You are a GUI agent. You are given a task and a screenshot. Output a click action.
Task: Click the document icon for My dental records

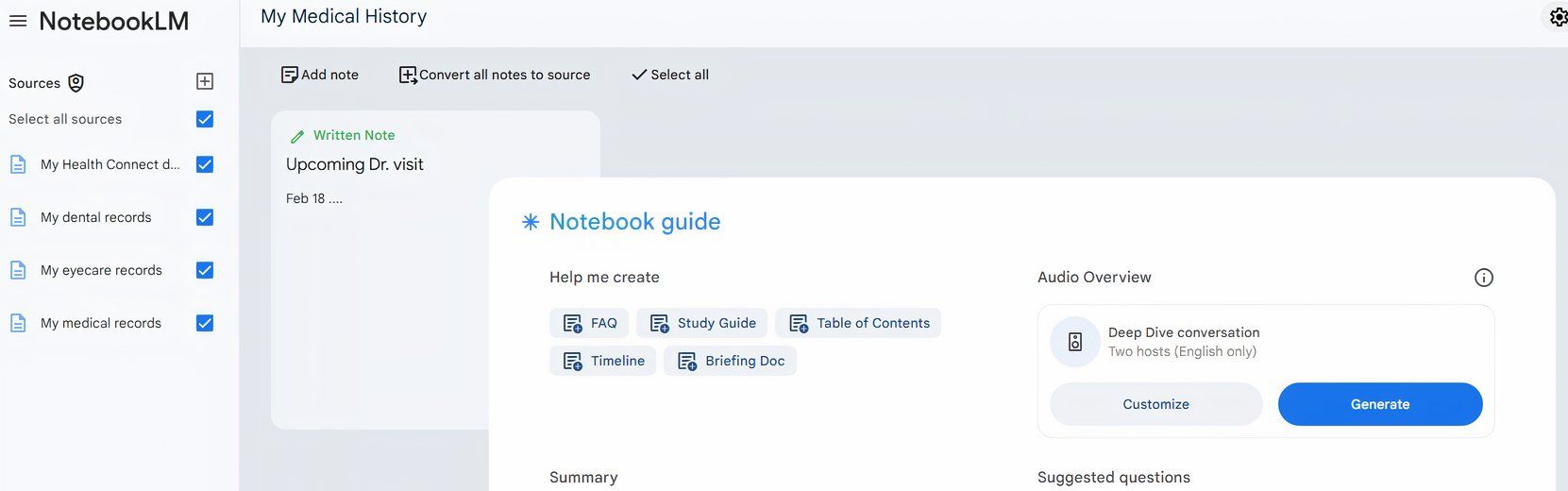[x=18, y=217]
